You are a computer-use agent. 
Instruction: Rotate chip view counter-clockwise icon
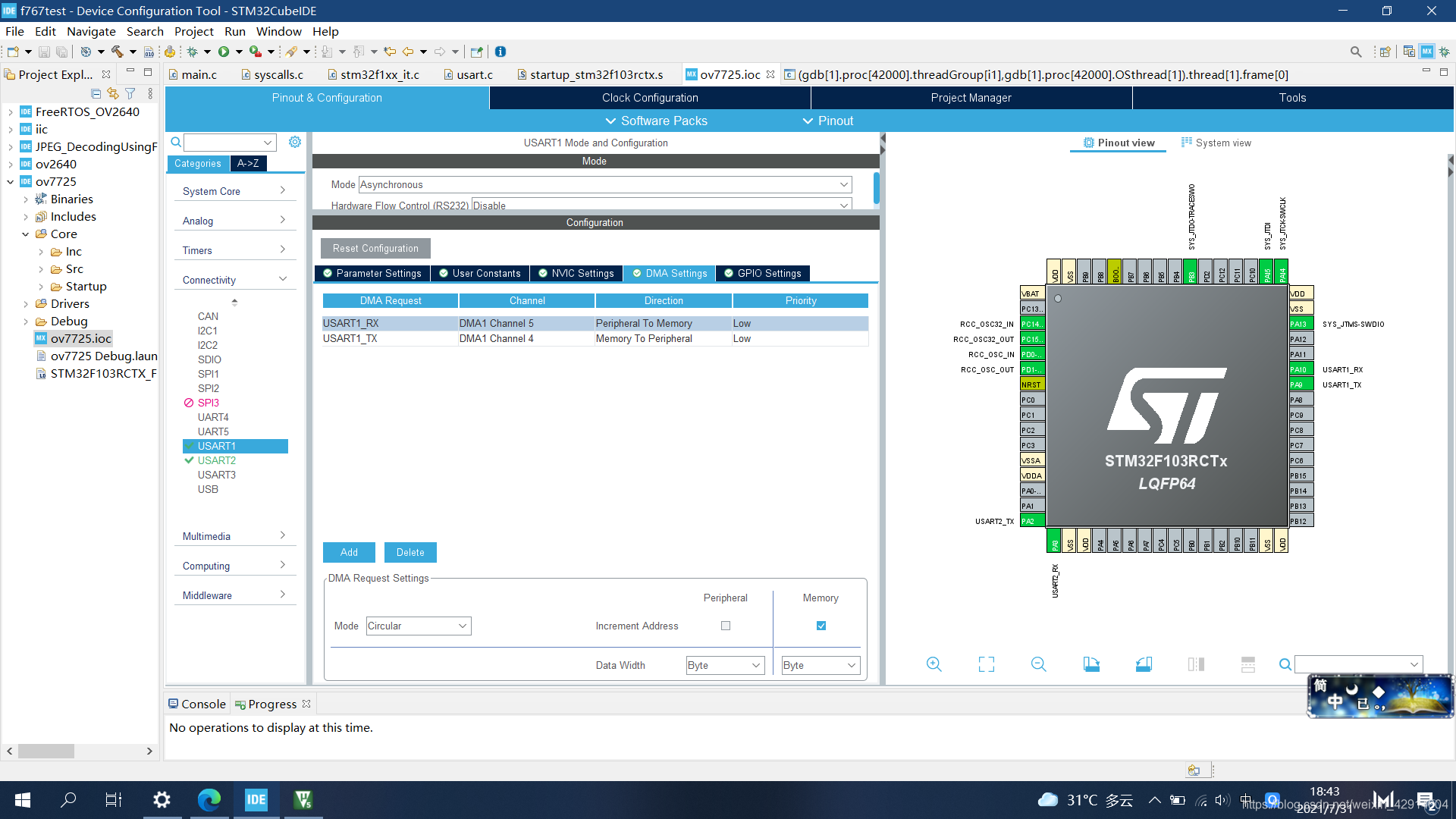tap(1144, 664)
